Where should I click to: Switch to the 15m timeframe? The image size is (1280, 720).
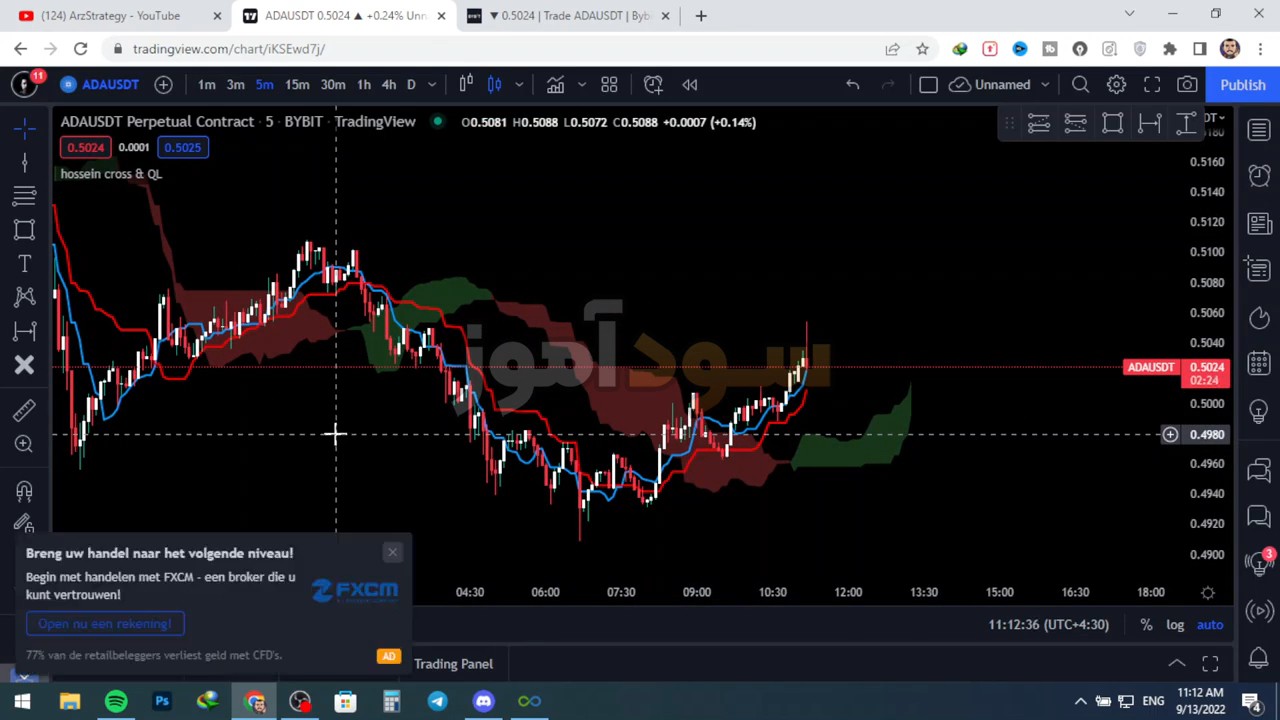pyautogui.click(x=297, y=85)
